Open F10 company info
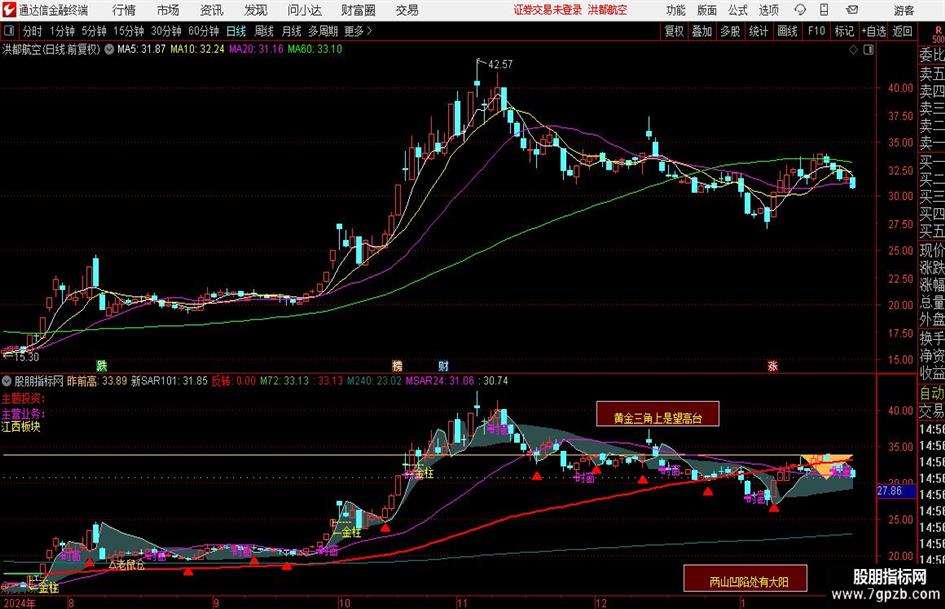This screenshot has width=945, height=609. click(x=817, y=31)
